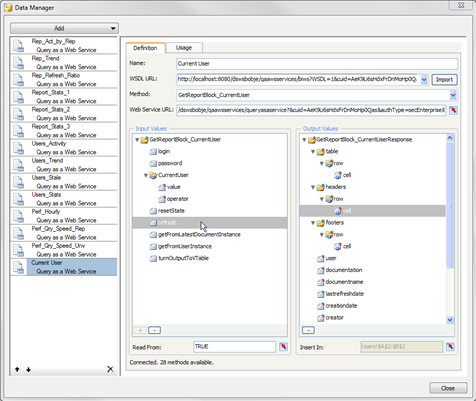Click the Import button
This screenshot has width=476, height=401.
pyautogui.click(x=444, y=80)
